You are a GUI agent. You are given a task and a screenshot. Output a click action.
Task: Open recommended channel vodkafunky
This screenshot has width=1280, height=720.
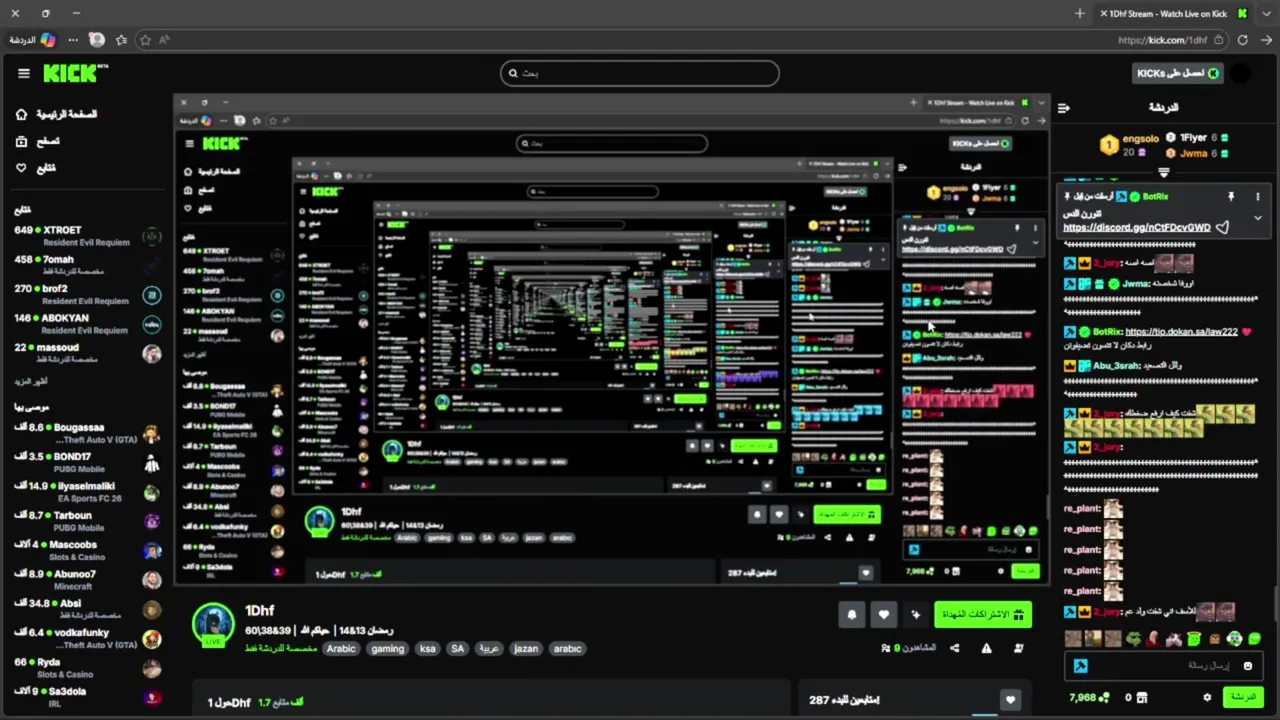click(x=87, y=638)
